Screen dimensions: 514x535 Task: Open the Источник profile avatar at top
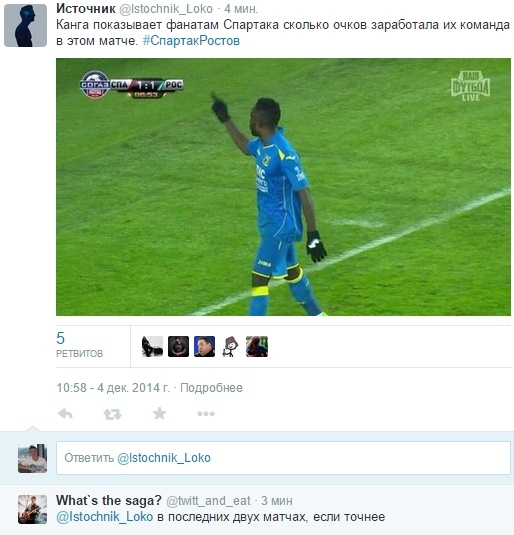[x=25, y=26]
